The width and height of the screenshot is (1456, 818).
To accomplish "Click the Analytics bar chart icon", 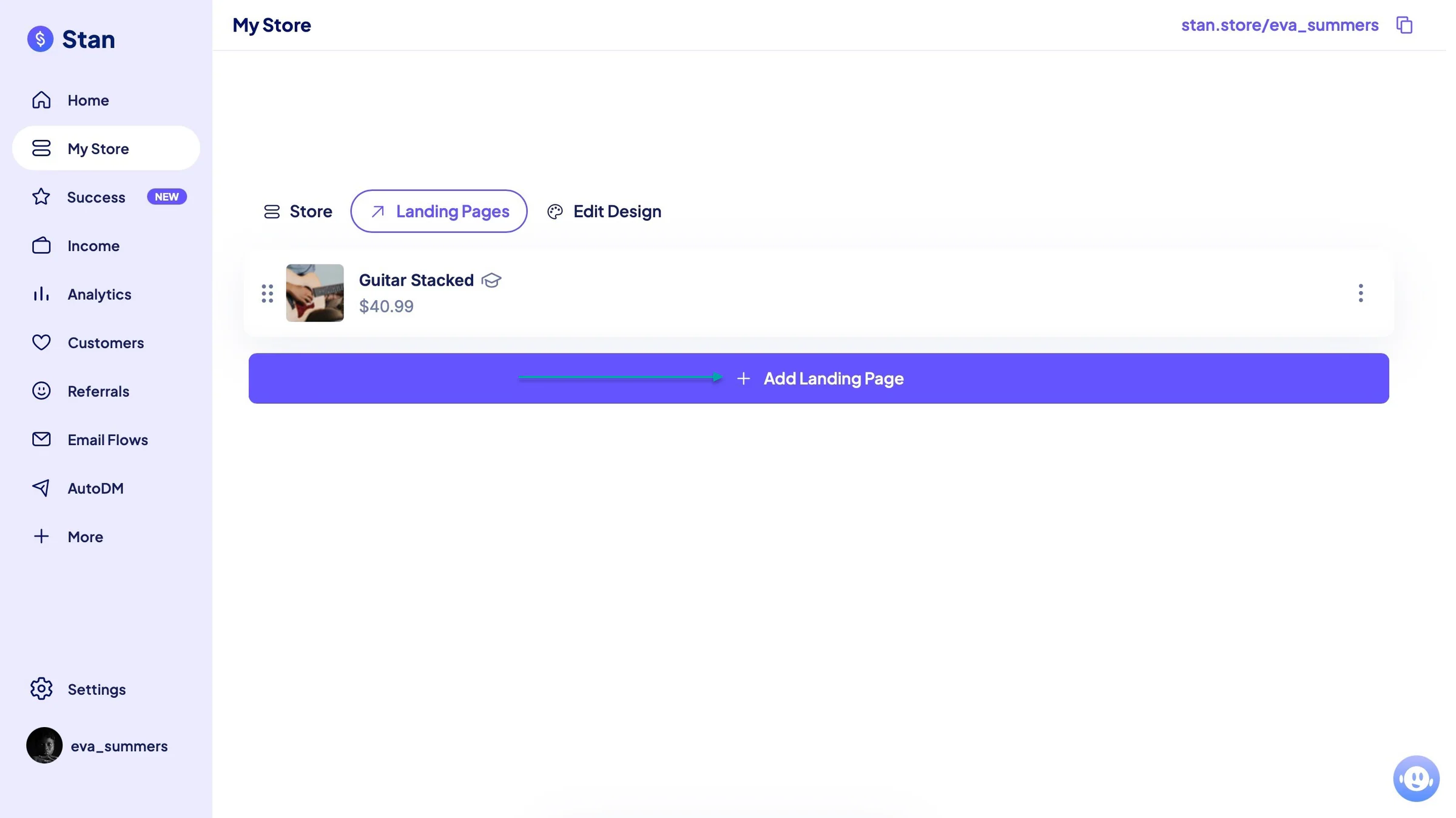I will 41,294.
